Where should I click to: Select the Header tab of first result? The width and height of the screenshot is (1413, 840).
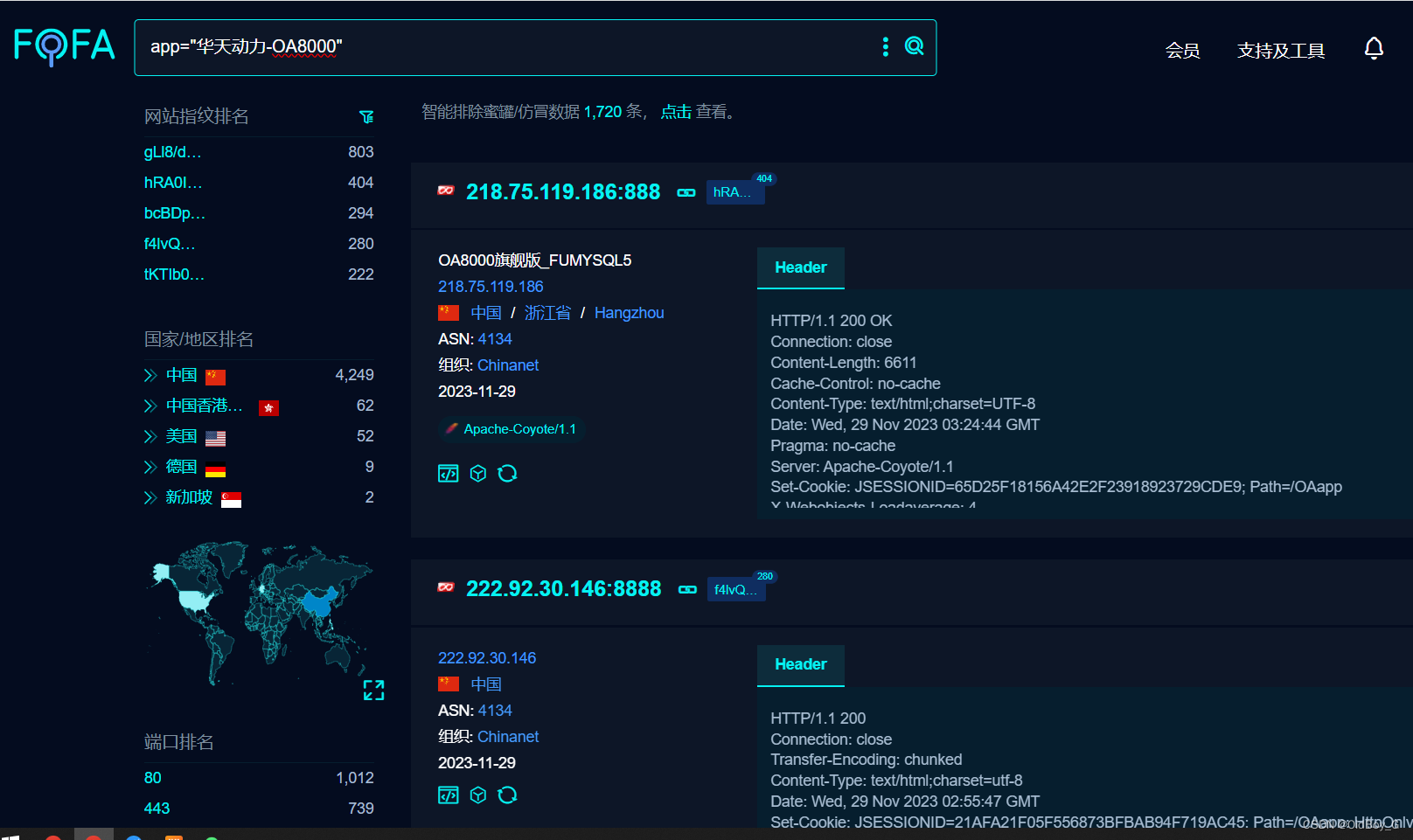pyautogui.click(x=801, y=267)
